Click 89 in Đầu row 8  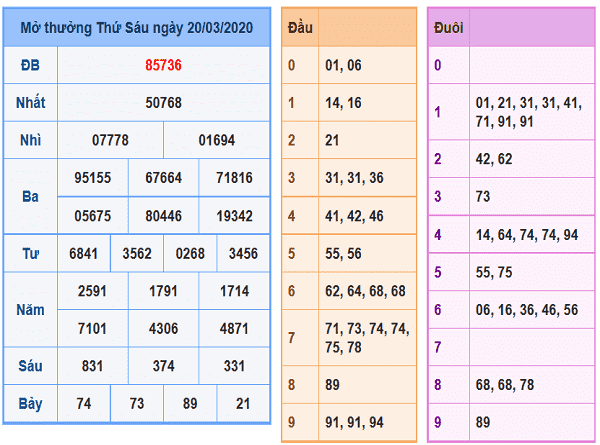pos(332,385)
